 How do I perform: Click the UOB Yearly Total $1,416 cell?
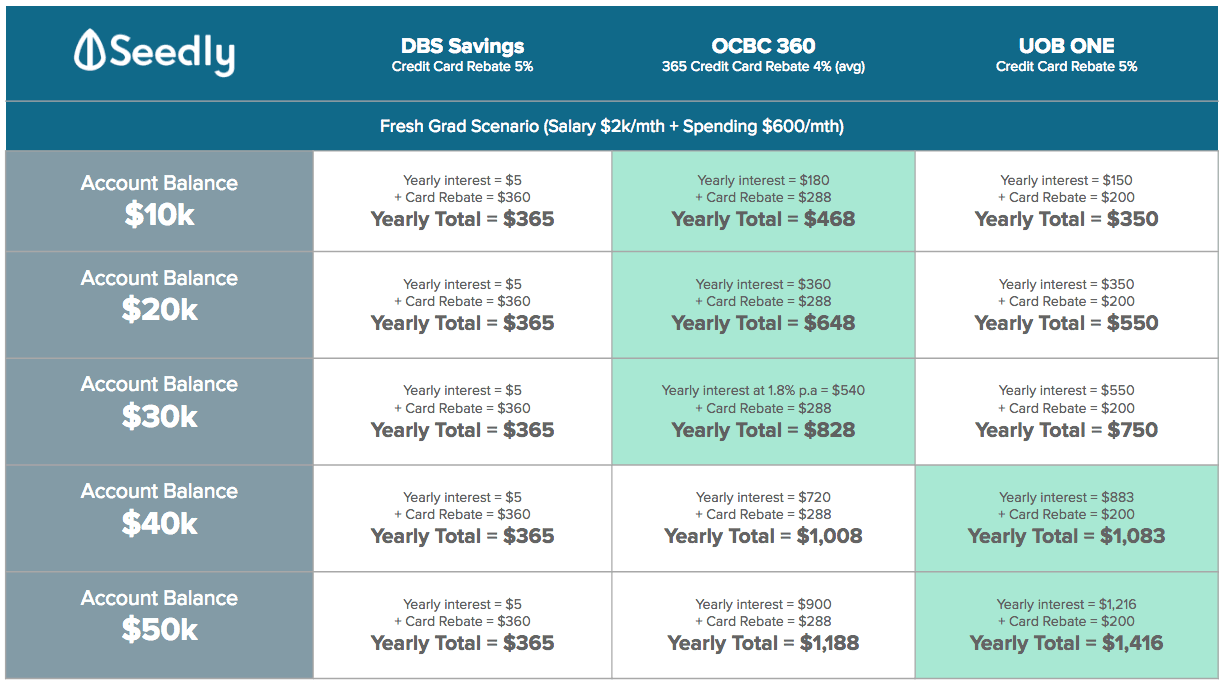tap(1066, 625)
